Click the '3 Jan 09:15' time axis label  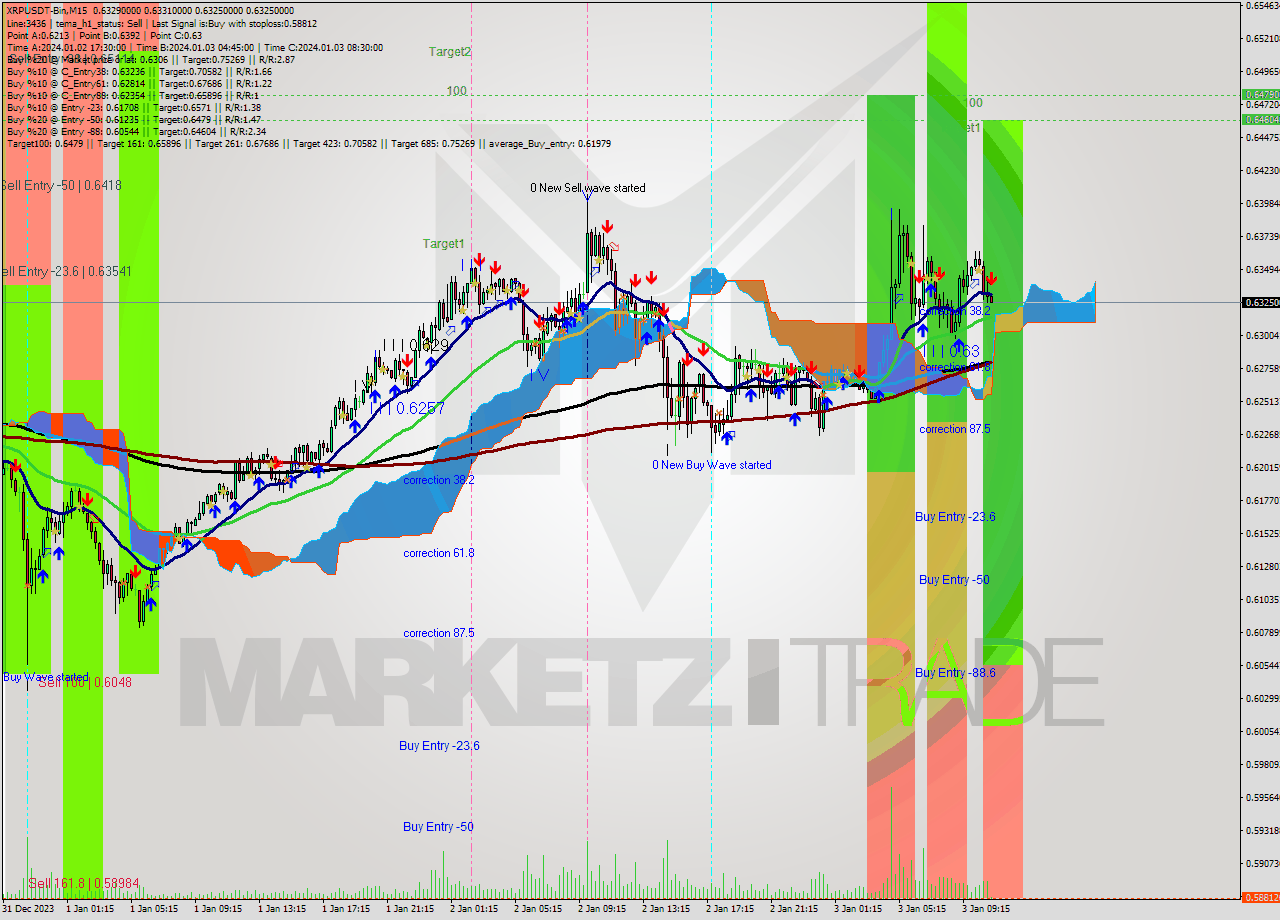click(x=986, y=909)
